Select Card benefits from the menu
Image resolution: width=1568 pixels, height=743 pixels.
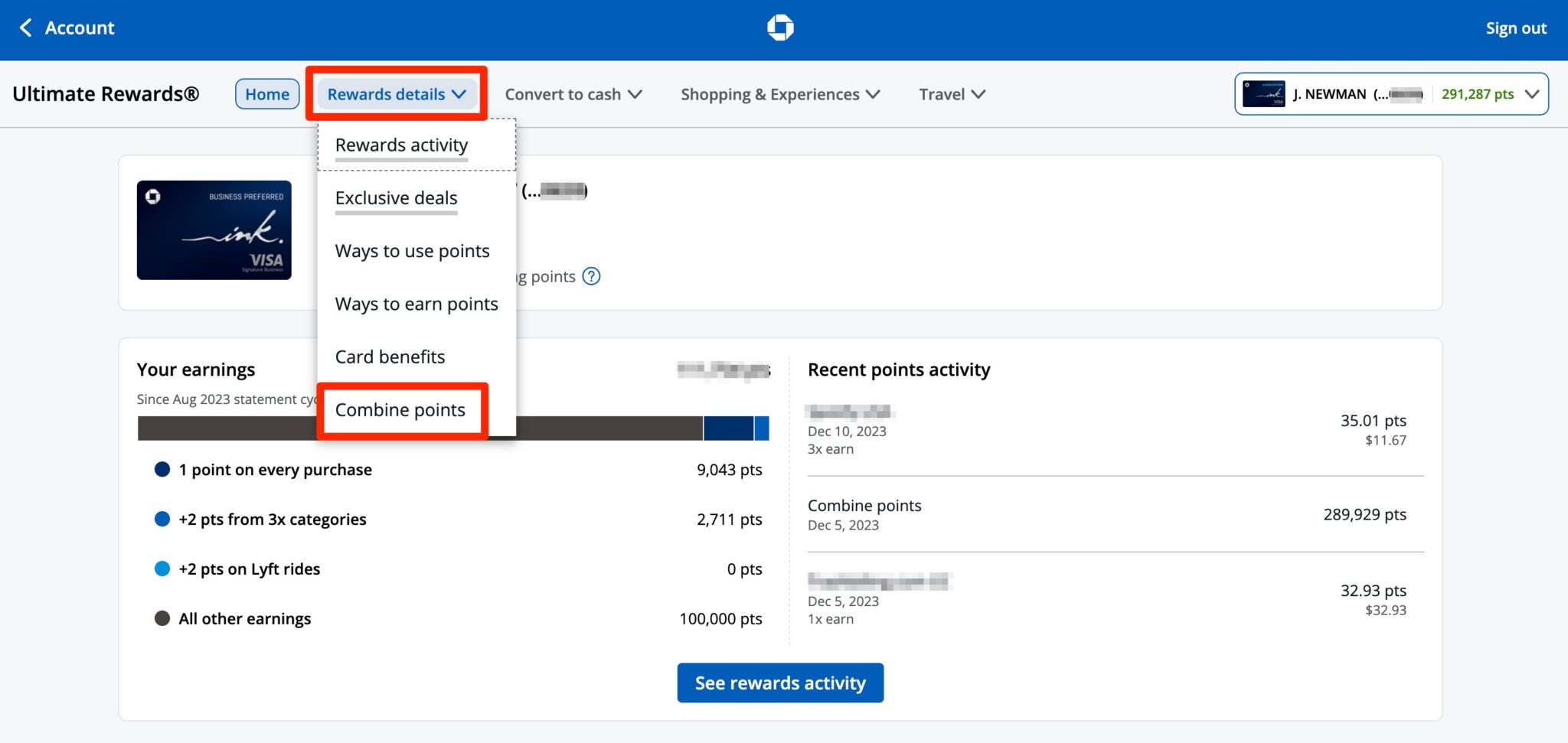(390, 356)
